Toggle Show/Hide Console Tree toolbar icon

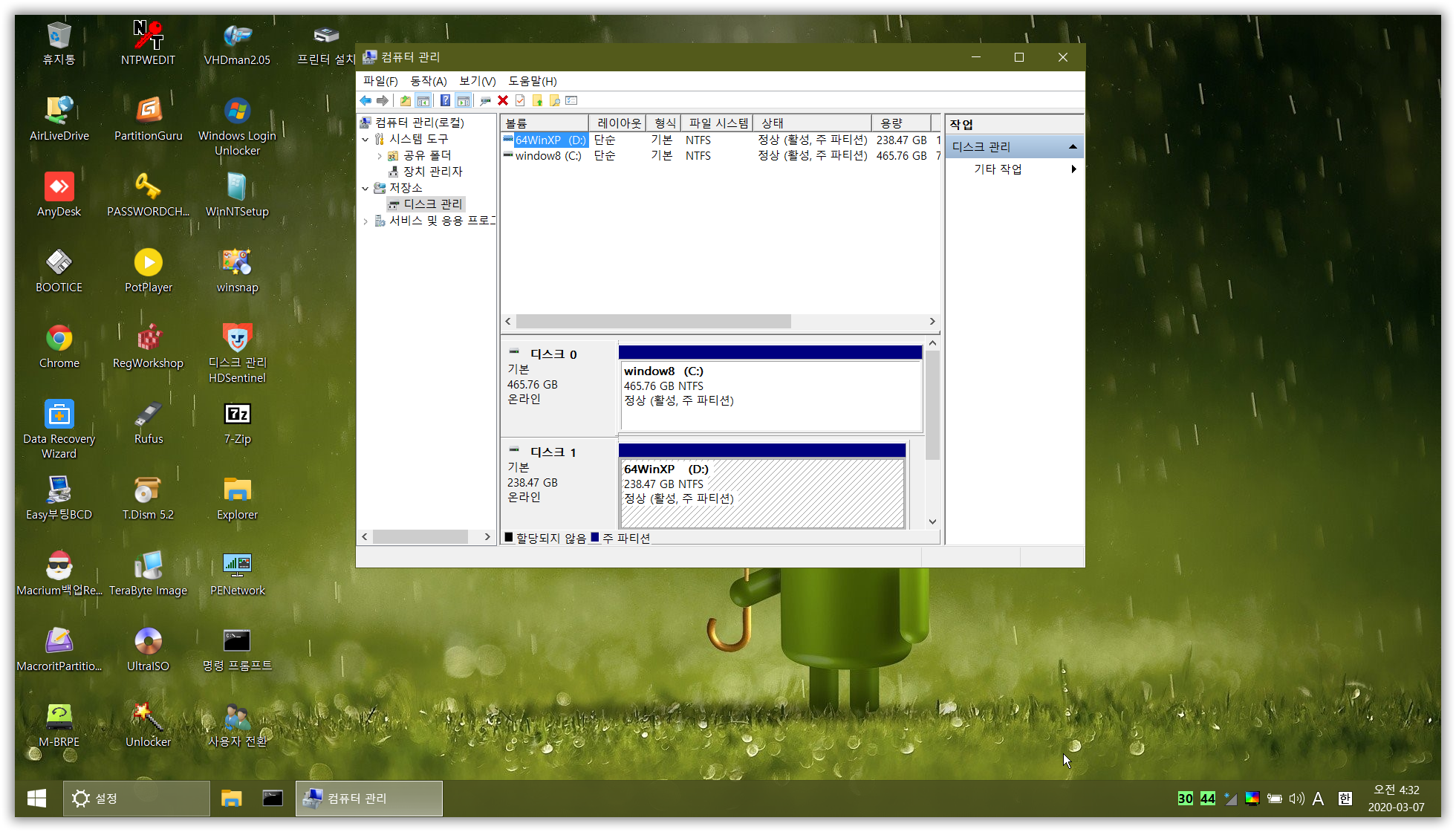pyautogui.click(x=423, y=100)
